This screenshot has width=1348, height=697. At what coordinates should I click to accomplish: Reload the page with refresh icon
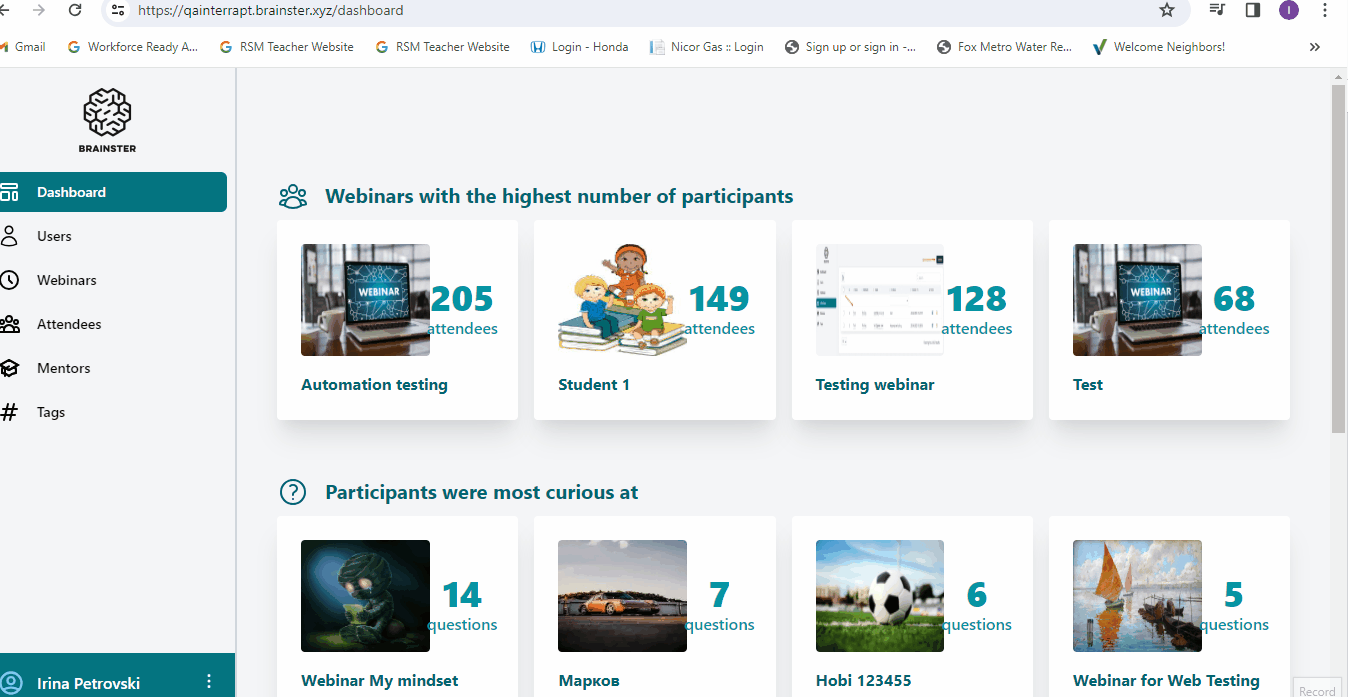(x=75, y=10)
